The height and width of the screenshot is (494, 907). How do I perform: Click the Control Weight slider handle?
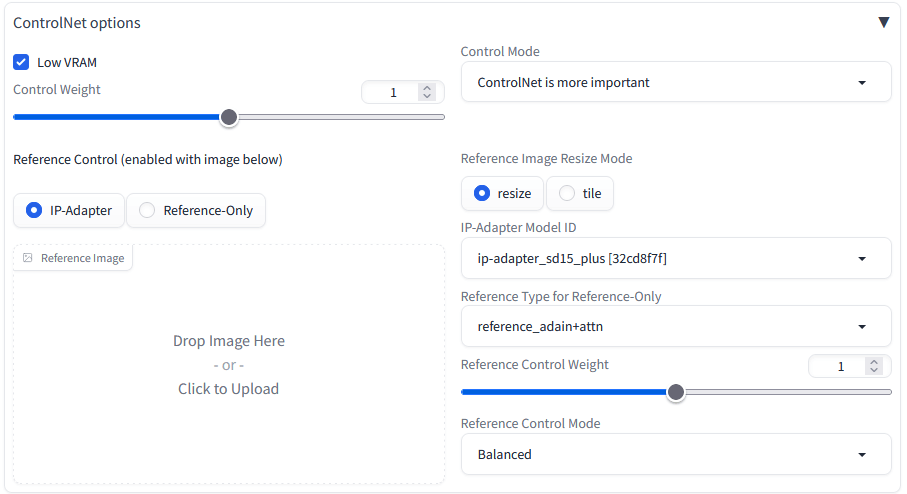(x=229, y=117)
